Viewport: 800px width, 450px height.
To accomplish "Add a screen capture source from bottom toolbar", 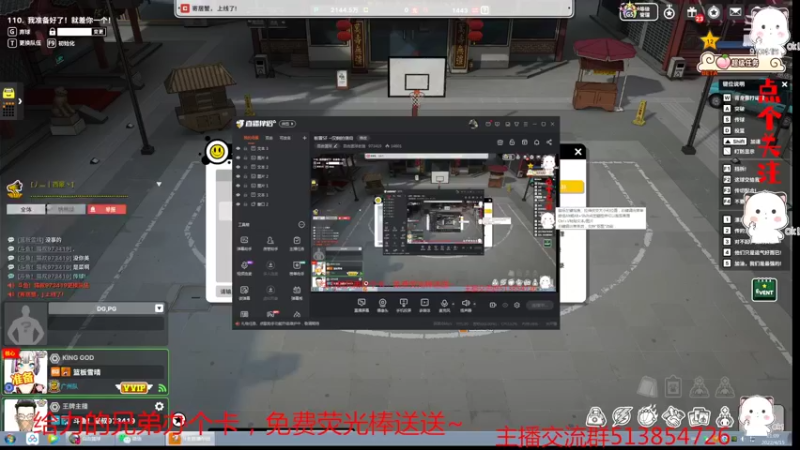I will pyautogui.click(x=361, y=305).
